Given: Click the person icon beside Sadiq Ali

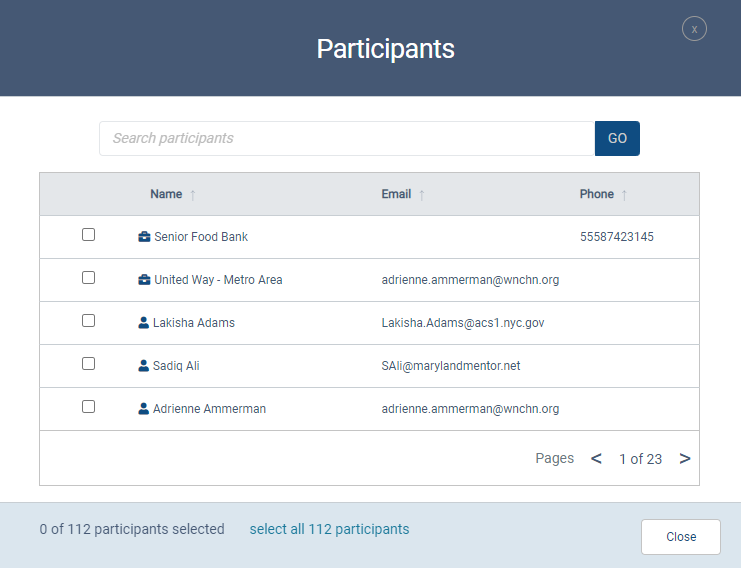Looking at the screenshot, I should [144, 366].
